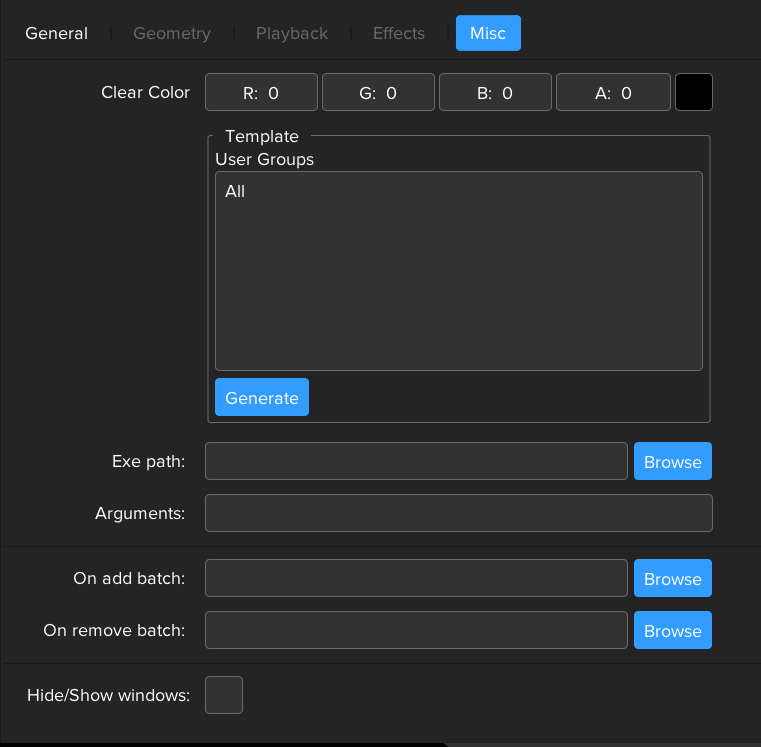Select the Misc tab

tap(488, 33)
